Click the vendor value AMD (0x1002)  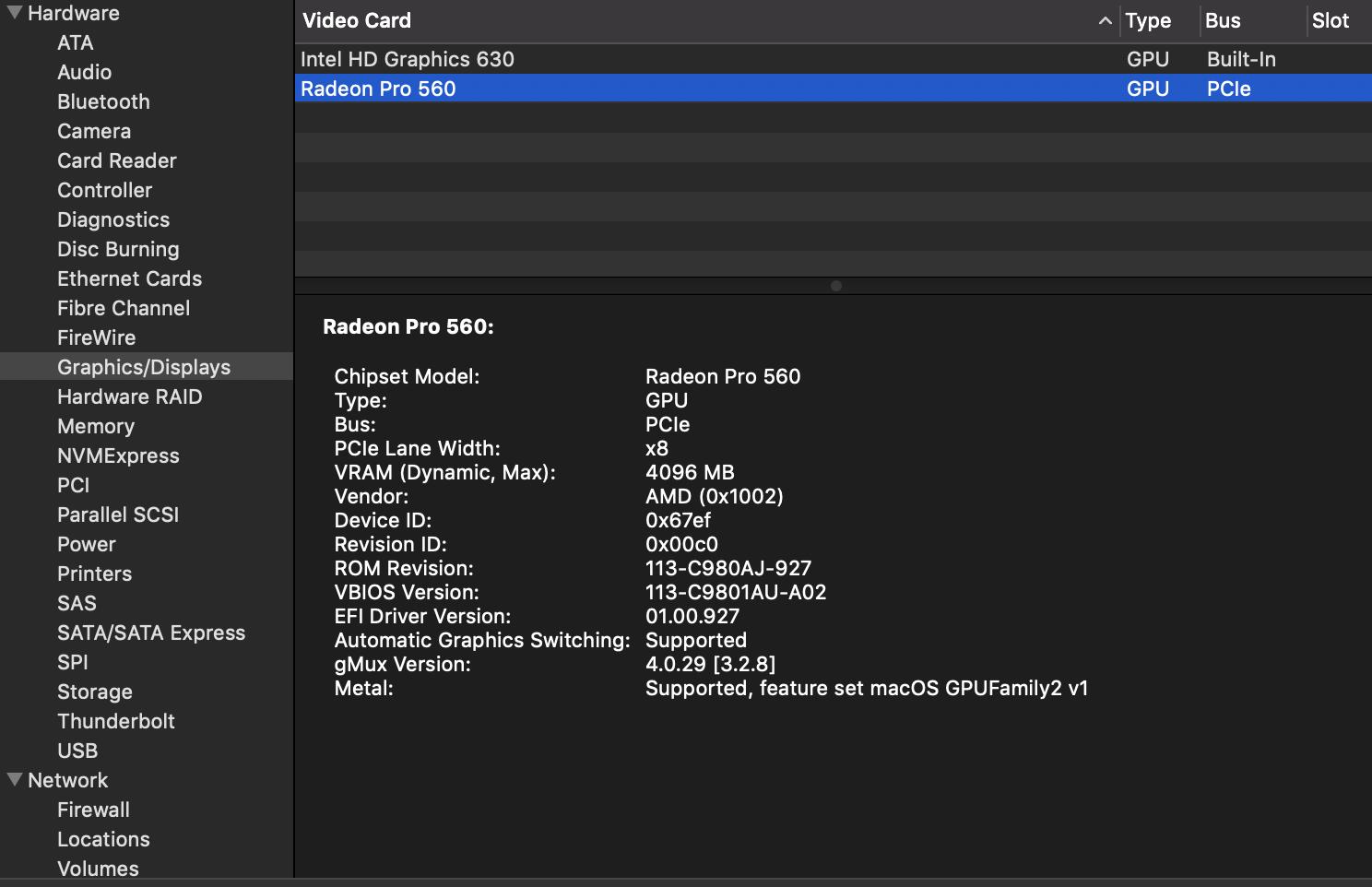tap(715, 496)
